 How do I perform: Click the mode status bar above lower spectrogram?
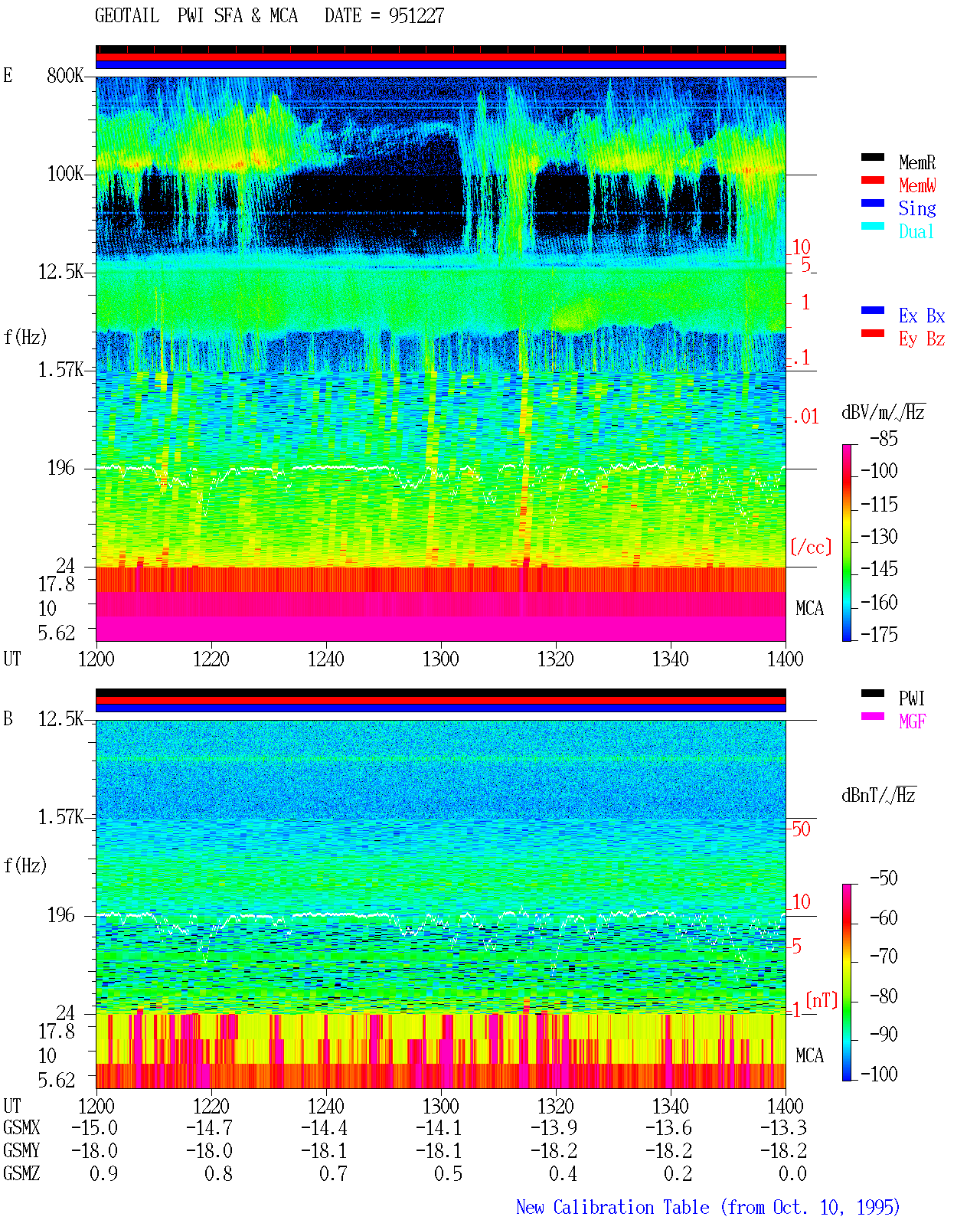pos(441,701)
